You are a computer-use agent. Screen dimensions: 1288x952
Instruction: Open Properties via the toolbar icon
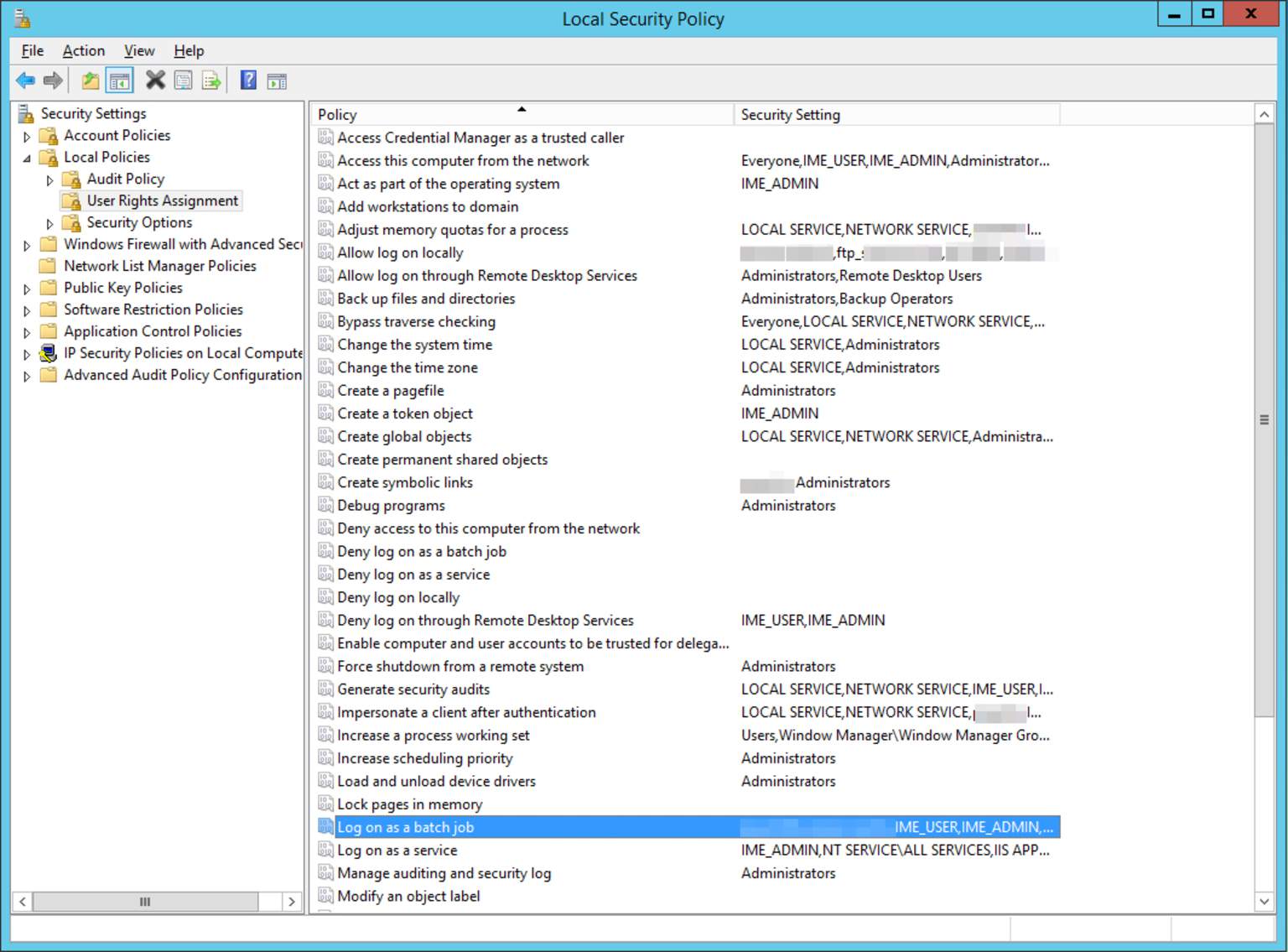pyautogui.click(x=184, y=80)
